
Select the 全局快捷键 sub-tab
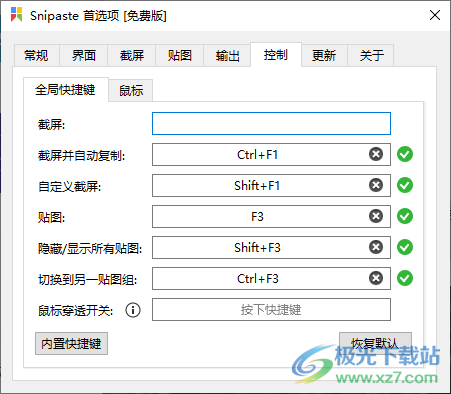[66, 90]
